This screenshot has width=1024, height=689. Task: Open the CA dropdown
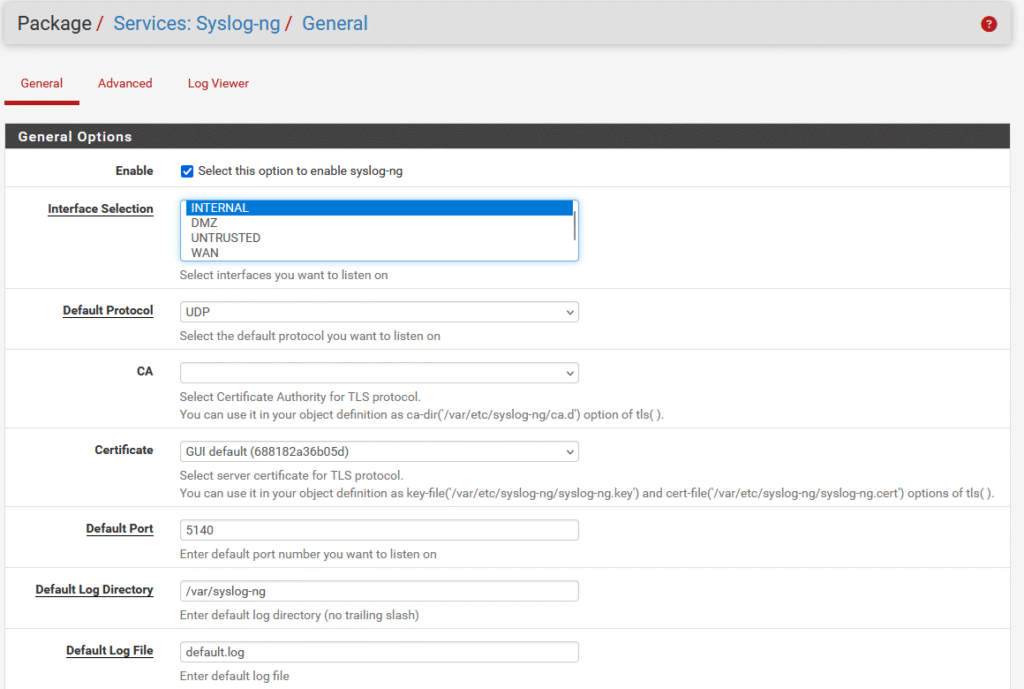379,373
